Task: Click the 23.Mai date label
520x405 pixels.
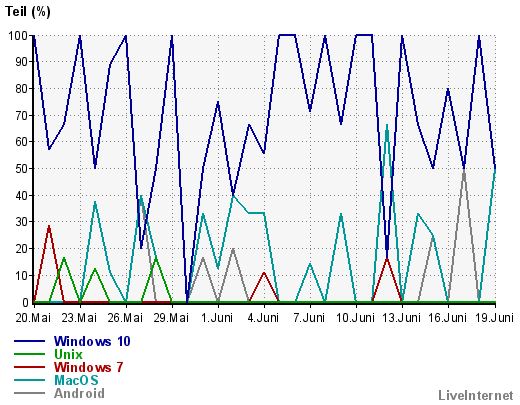Action: pyautogui.click(x=79, y=318)
